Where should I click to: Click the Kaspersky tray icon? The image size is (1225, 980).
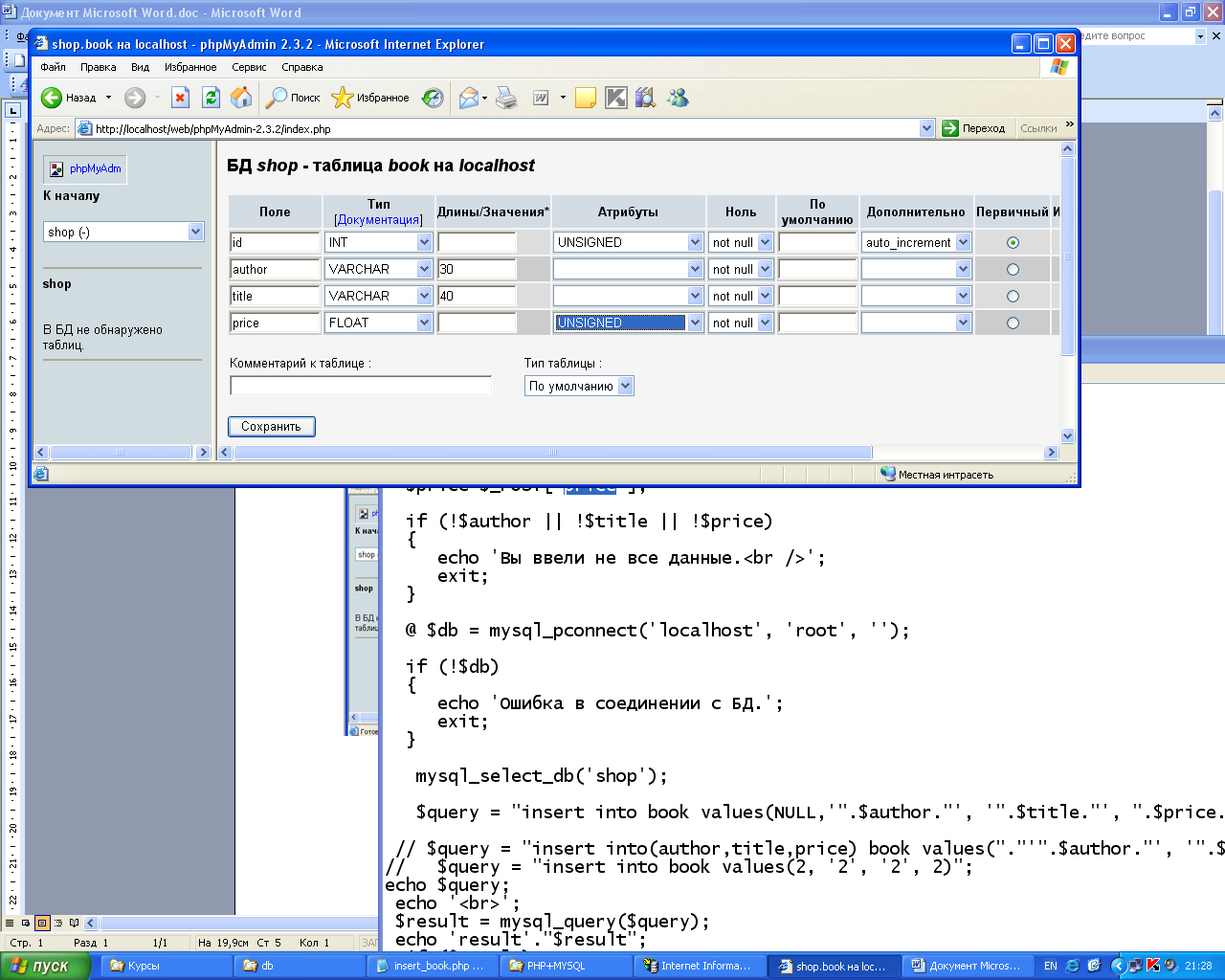pos(1153,966)
